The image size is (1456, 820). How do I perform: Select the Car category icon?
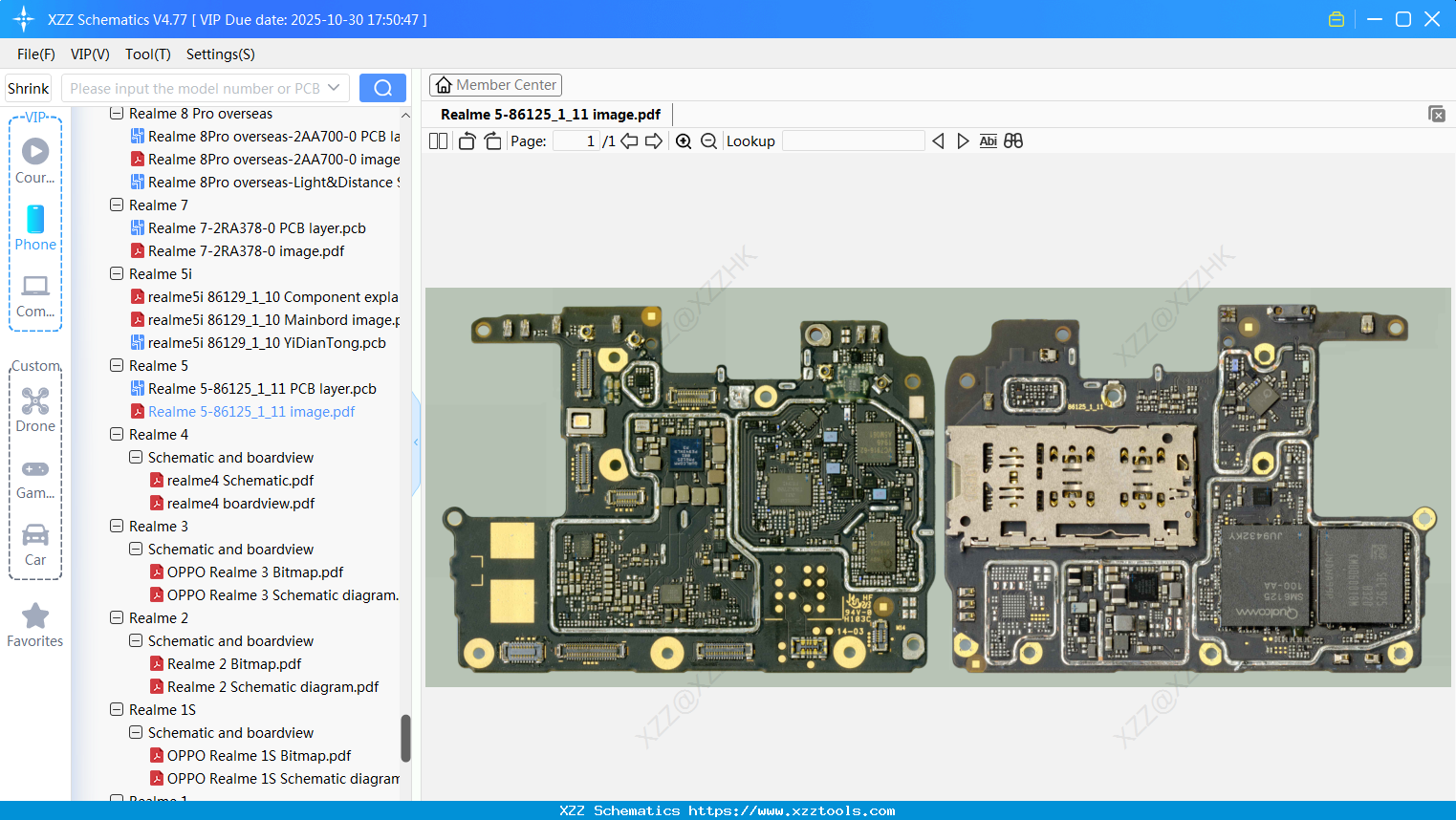click(x=35, y=544)
